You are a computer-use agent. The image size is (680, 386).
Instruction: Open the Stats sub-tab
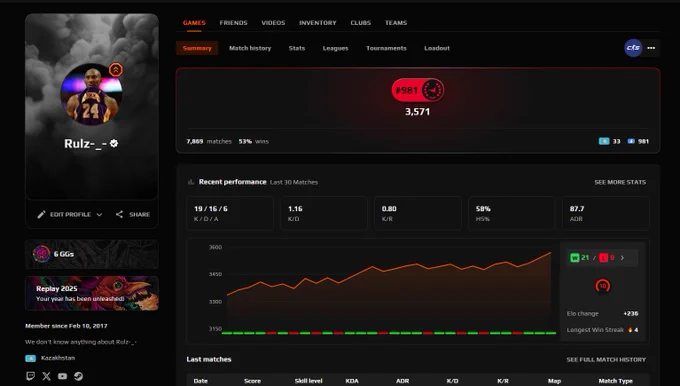297,48
